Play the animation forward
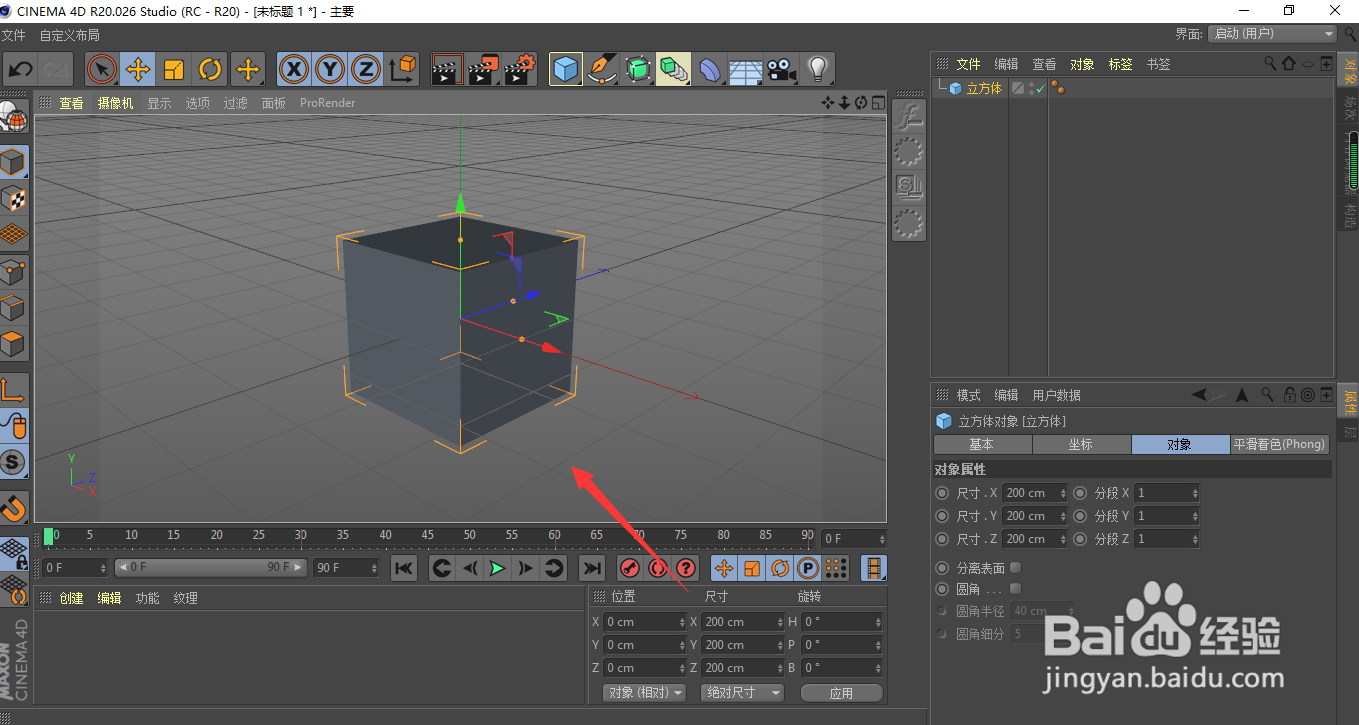This screenshot has height=725, width=1359. pyautogui.click(x=497, y=568)
